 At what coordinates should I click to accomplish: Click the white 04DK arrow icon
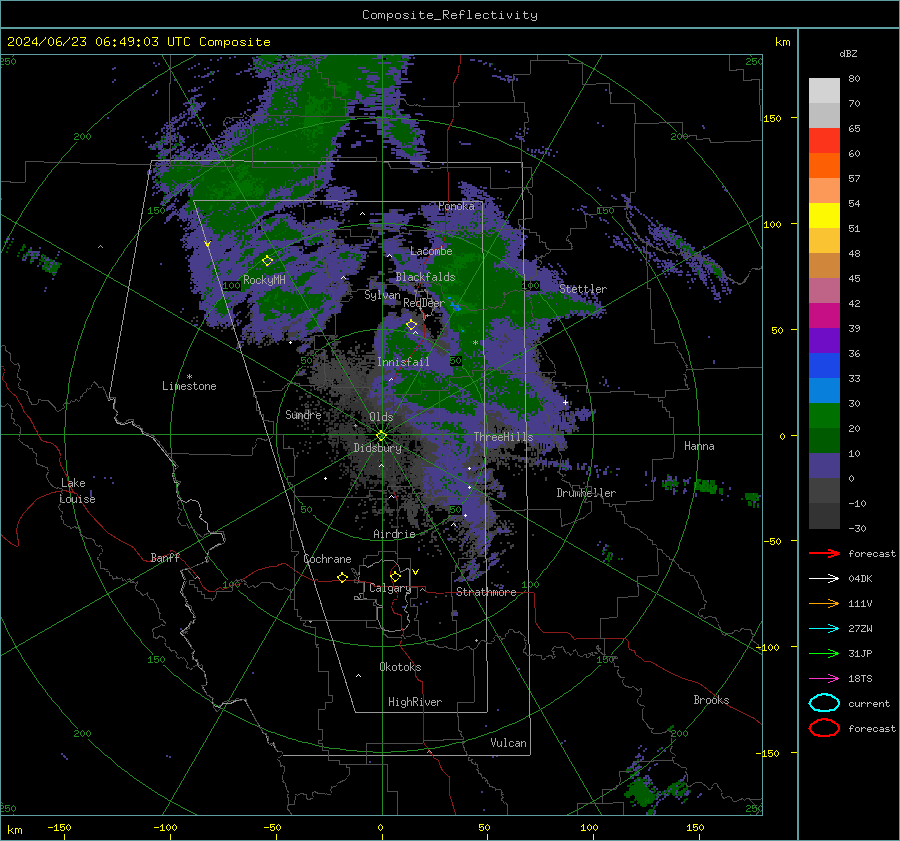point(824,579)
